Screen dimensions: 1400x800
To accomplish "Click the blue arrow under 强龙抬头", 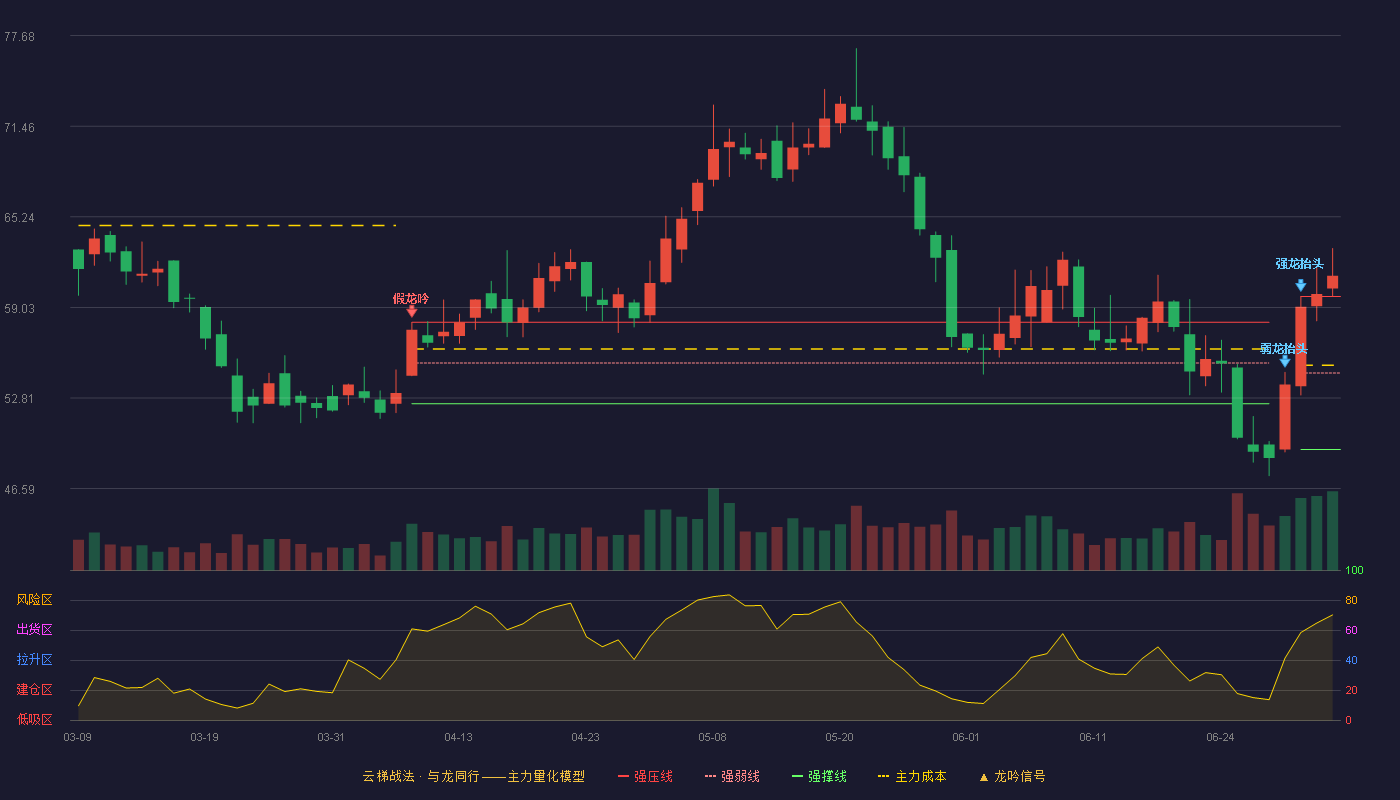I will tap(1300, 285).
